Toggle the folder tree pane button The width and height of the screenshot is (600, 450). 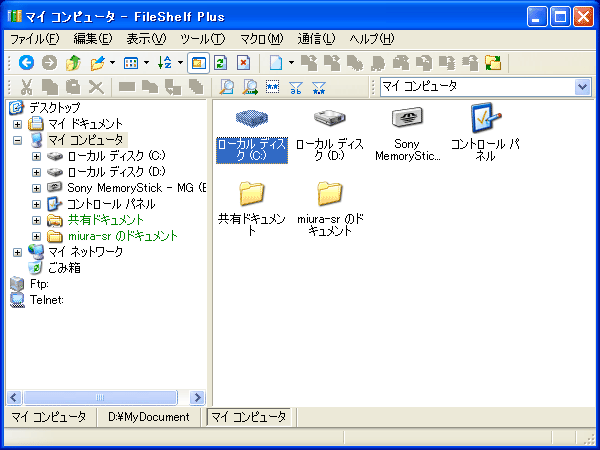[198, 62]
